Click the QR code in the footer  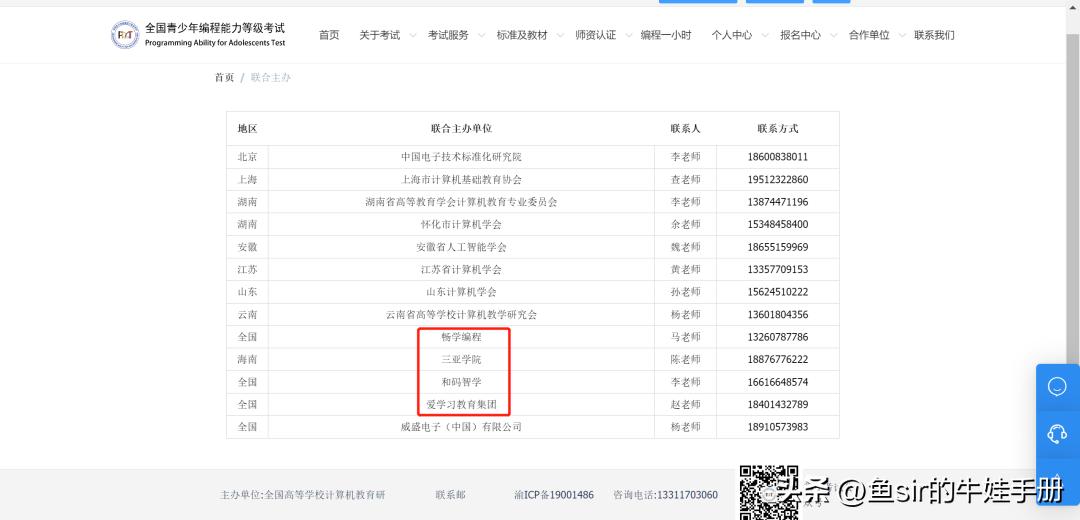(x=769, y=492)
